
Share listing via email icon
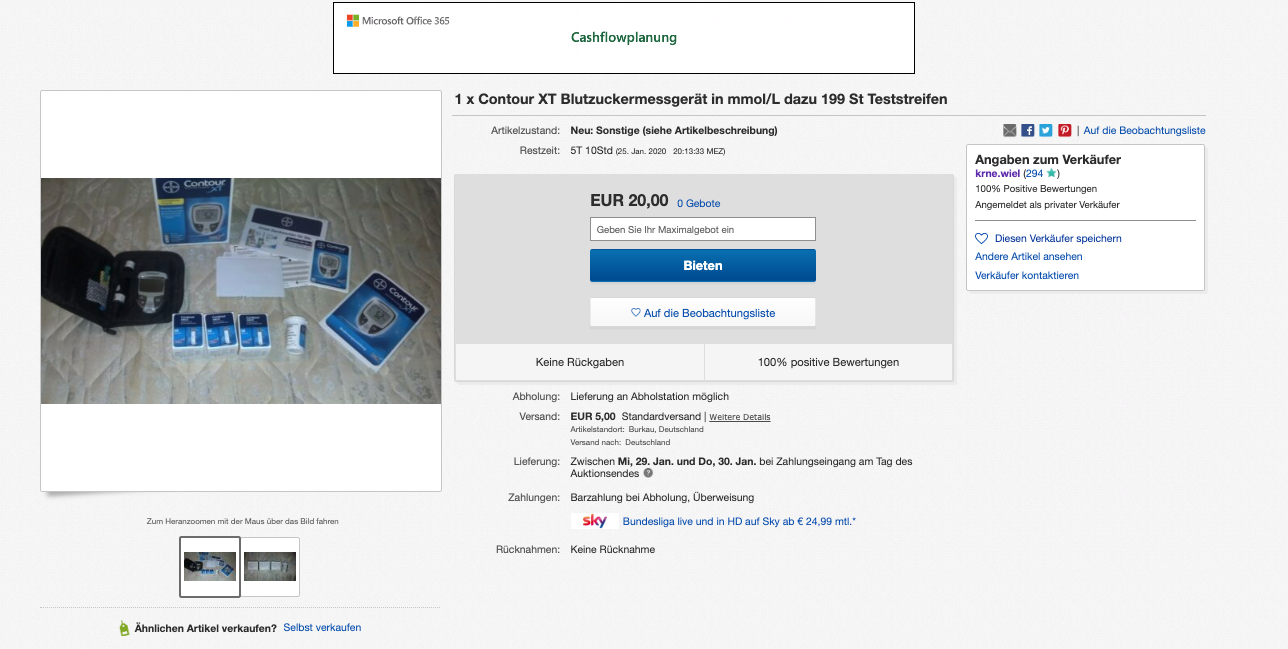click(x=1010, y=131)
